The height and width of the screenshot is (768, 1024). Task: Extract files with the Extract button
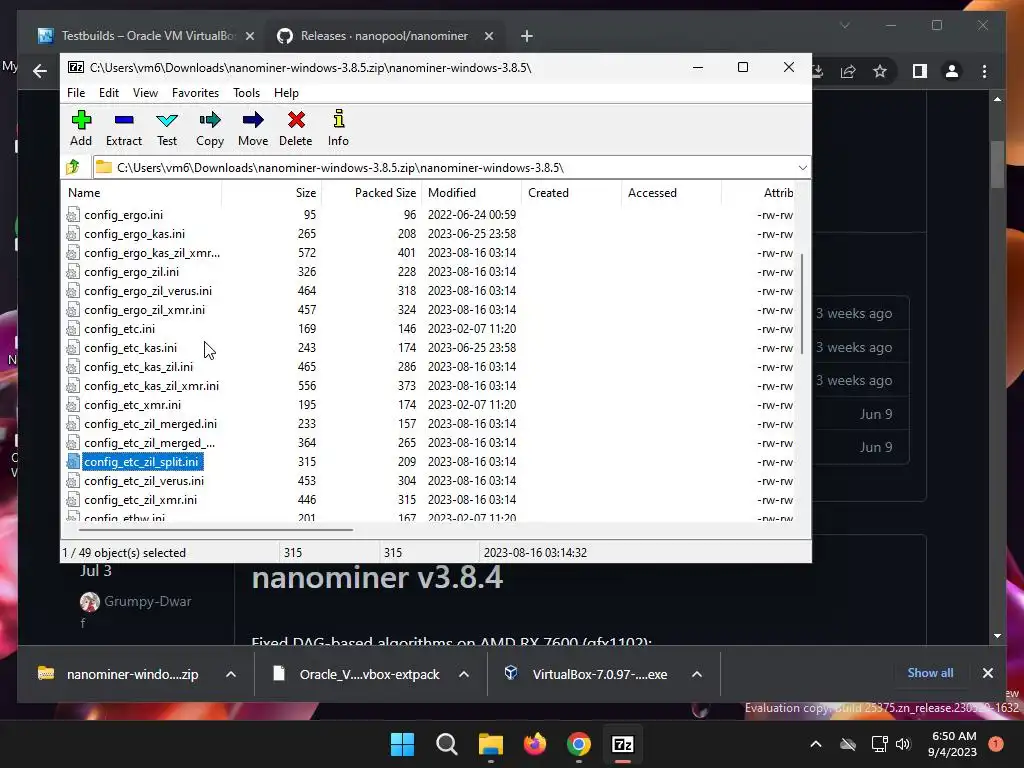click(x=123, y=128)
